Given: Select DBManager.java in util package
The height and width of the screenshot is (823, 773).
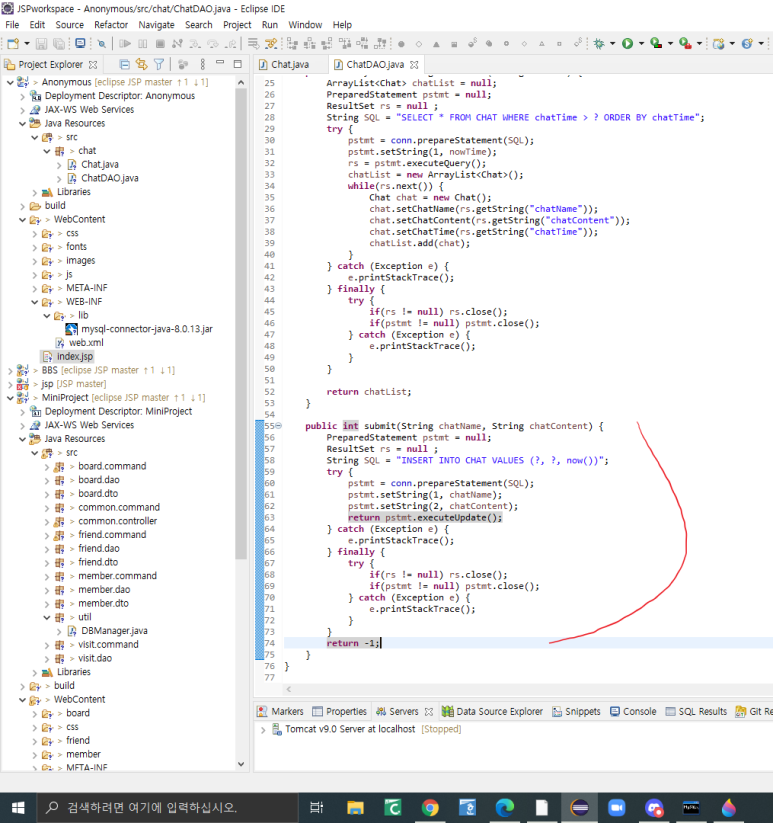Looking at the screenshot, I should tap(114, 631).
